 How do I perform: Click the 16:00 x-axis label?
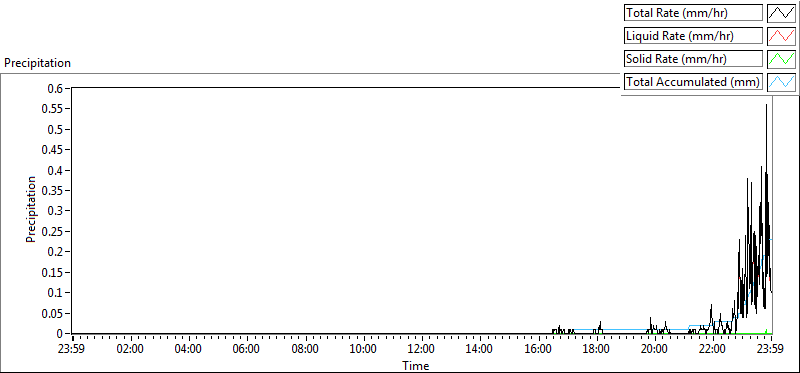click(x=538, y=350)
